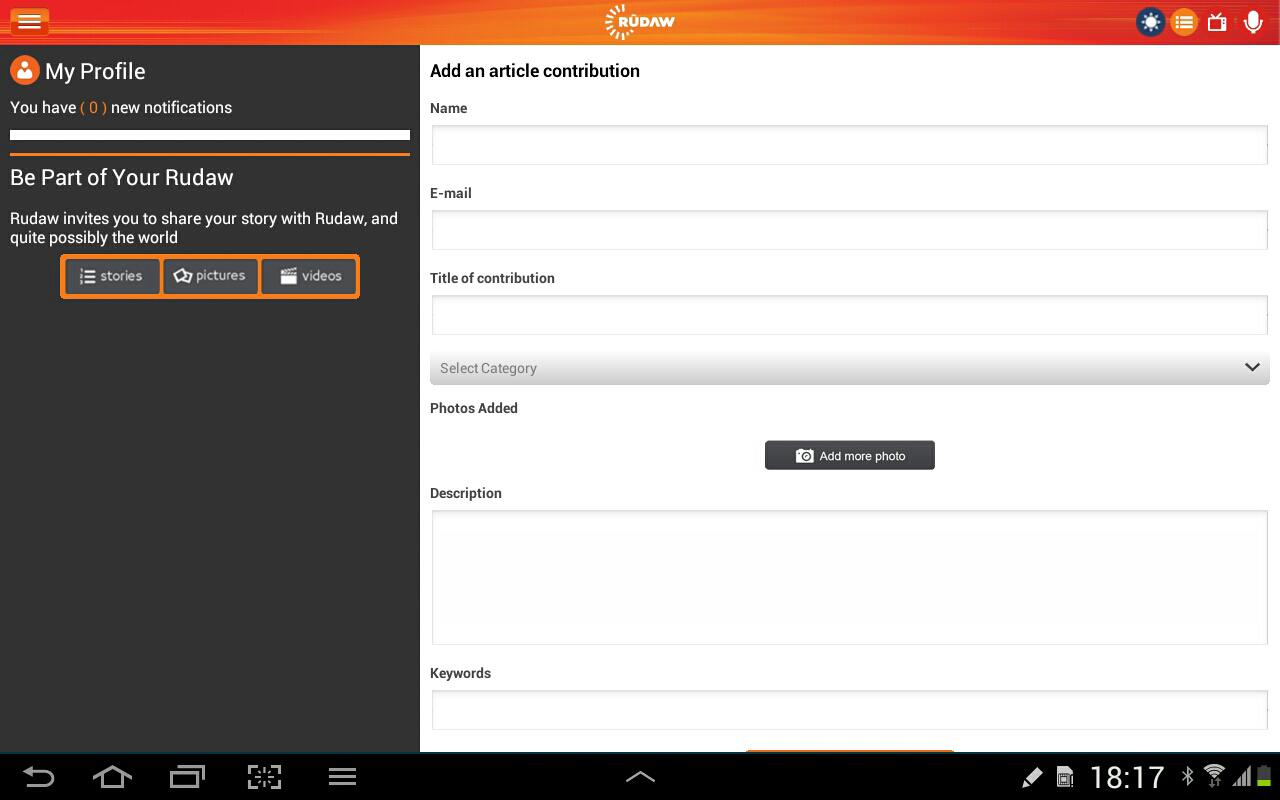The image size is (1280, 800).
Task: Open the navigation drawer with the hamburger icon
Action: (29, 21)
